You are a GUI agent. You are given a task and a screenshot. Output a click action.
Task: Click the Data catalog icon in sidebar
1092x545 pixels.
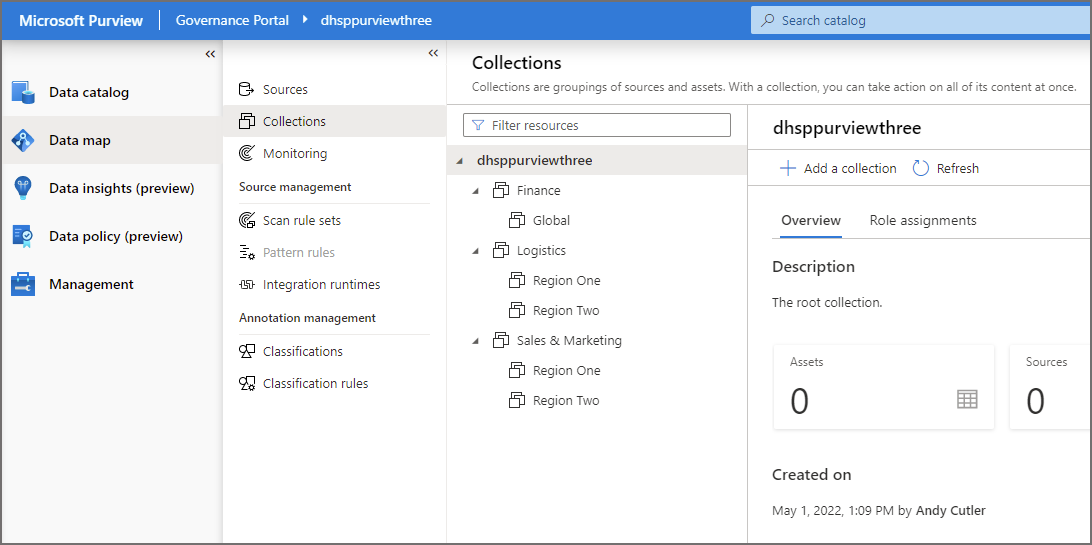tap(23, 92)
